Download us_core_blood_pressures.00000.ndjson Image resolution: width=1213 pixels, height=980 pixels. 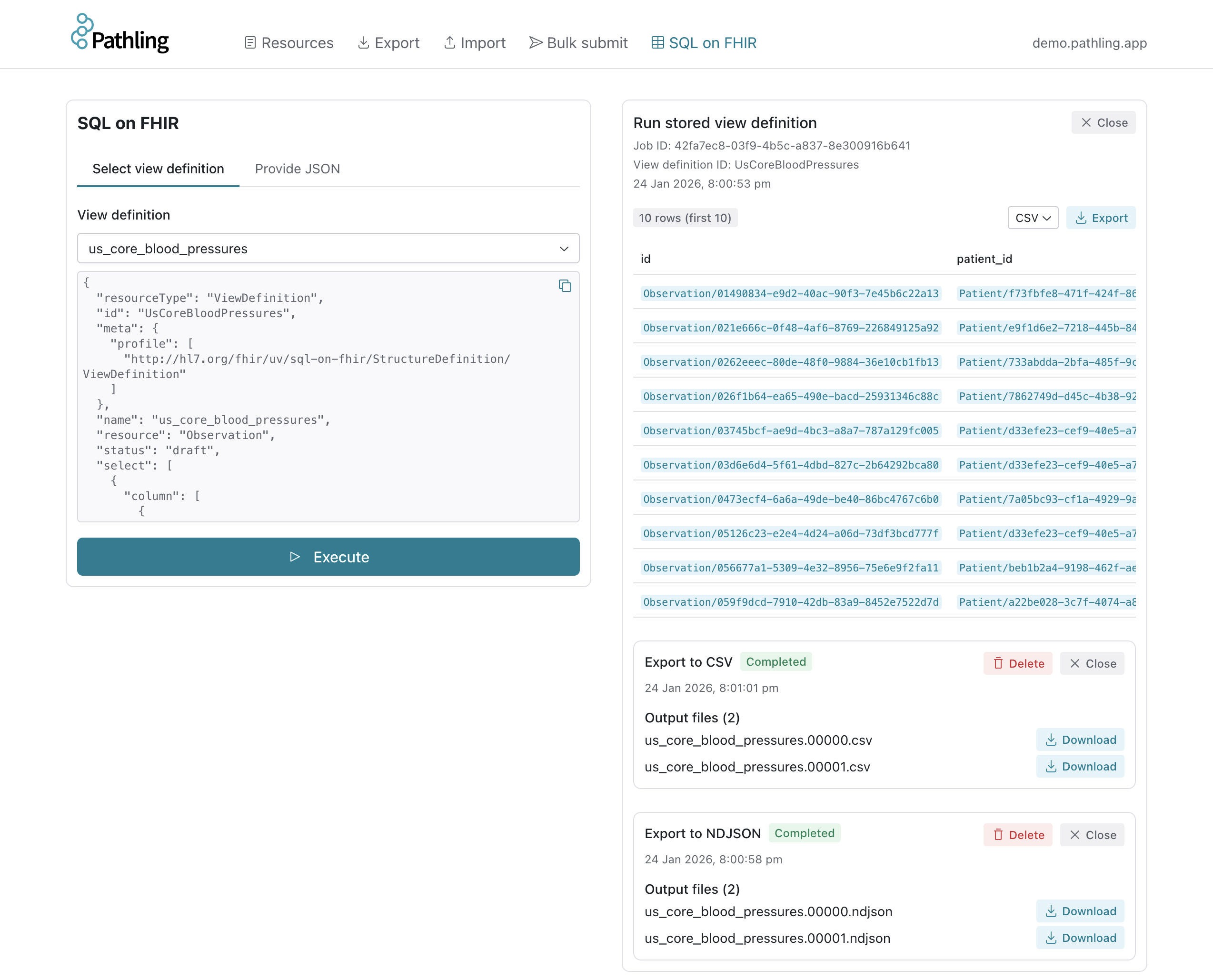pyautogui.click(x=1080, y=911)
